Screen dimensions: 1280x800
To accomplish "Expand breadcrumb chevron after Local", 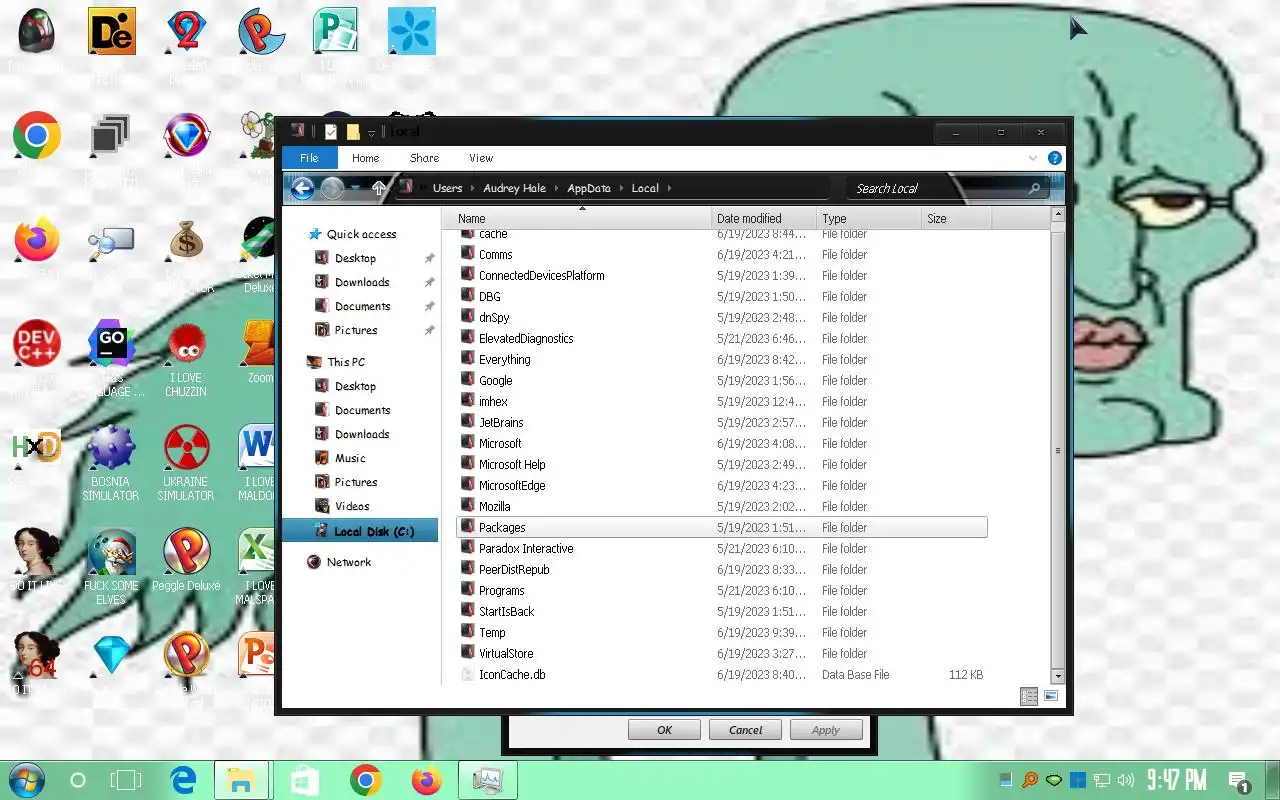I will click(669, 188).
